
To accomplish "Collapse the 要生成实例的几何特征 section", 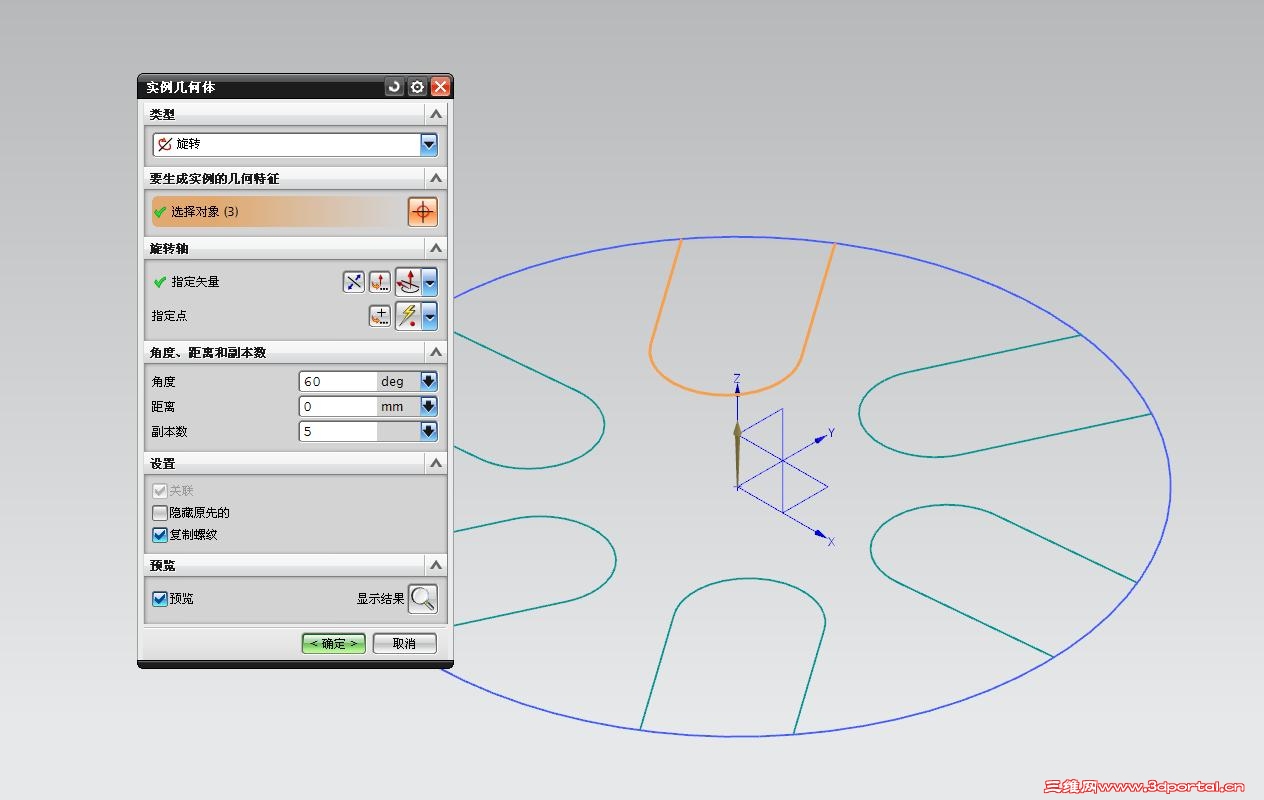I will point(435,178).
